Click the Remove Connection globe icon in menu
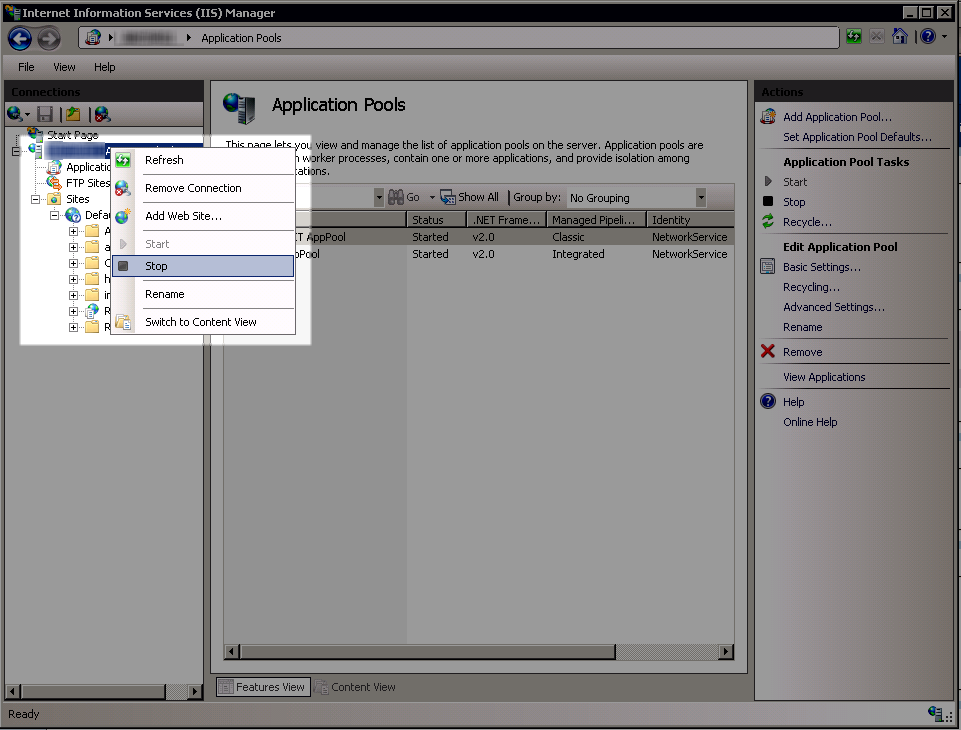Viewport: 961px width, 730px height. [x=123, y=188]
